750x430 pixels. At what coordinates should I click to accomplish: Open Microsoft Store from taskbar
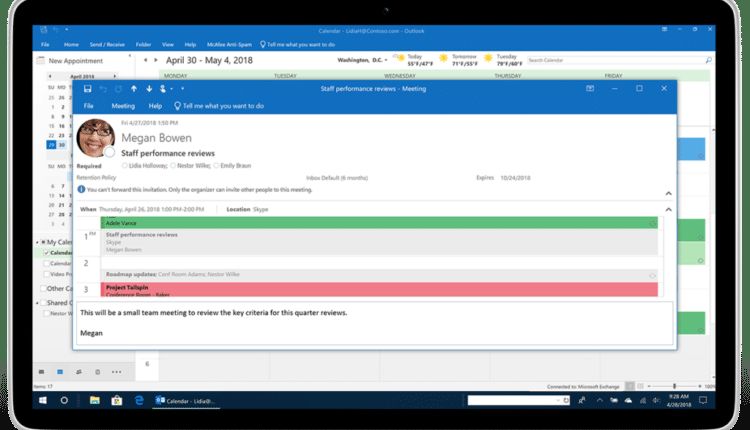(x=117, y=400)
